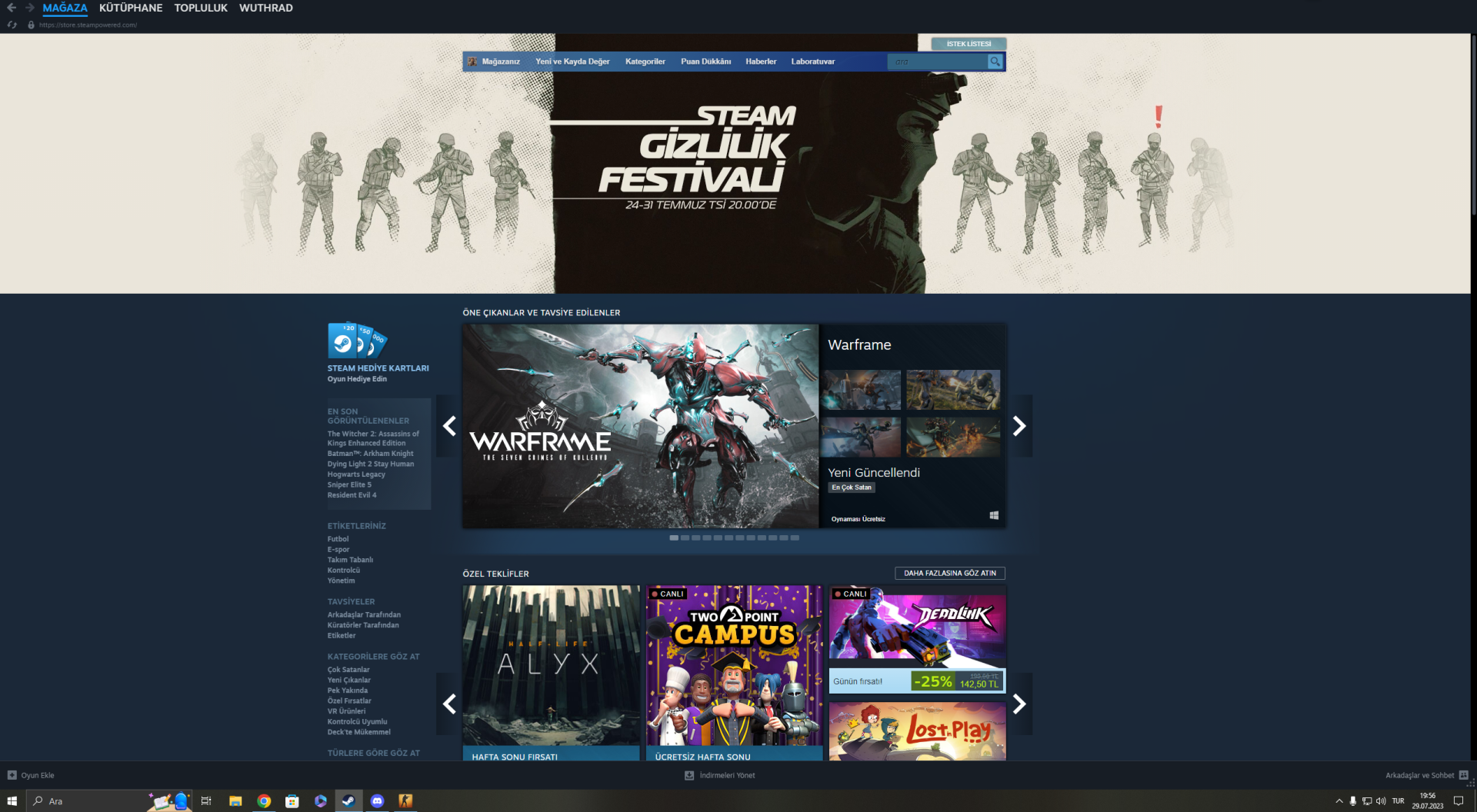Image resolution: width=1477 pixels, height=812 pixels.
Task: Click the lock icon beside the store URL
Action: coord(31,25)
